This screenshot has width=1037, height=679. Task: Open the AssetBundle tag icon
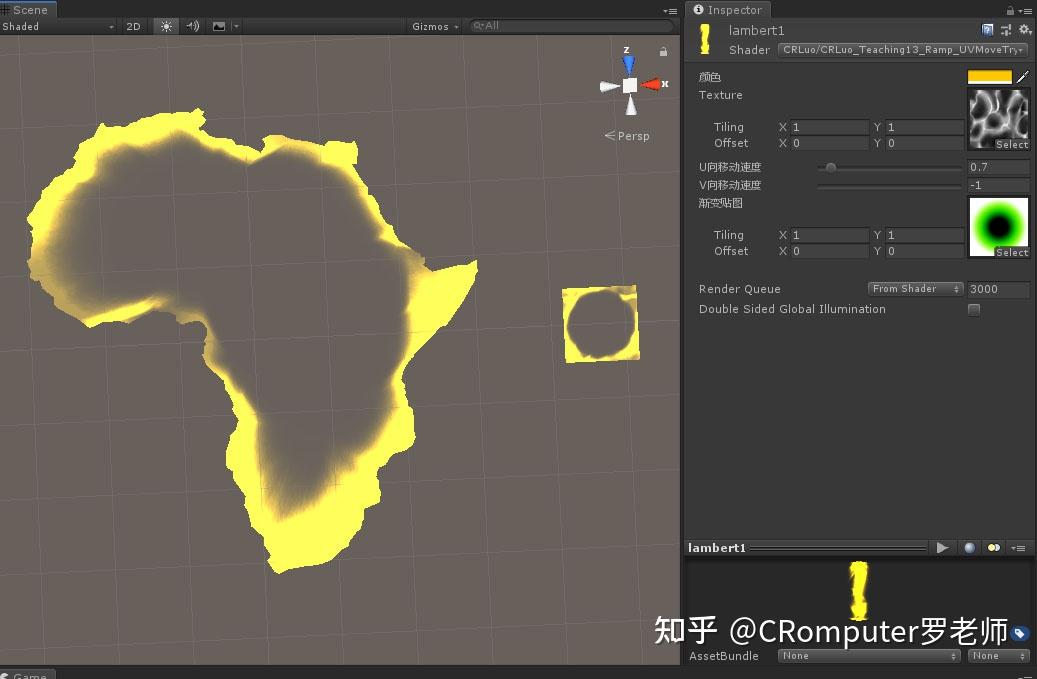(1018, 633)
